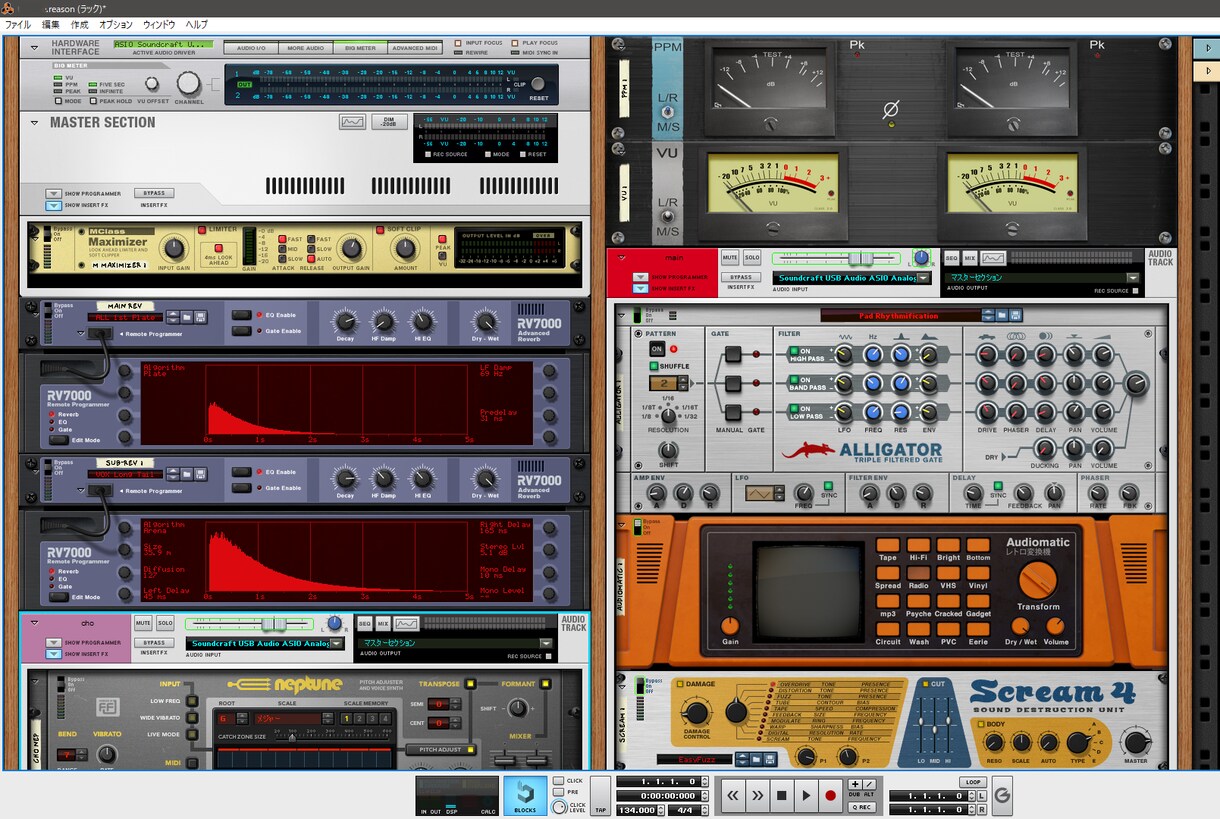
Task: Toggle the Alligator High Pass filter ON
Action: 796,352
